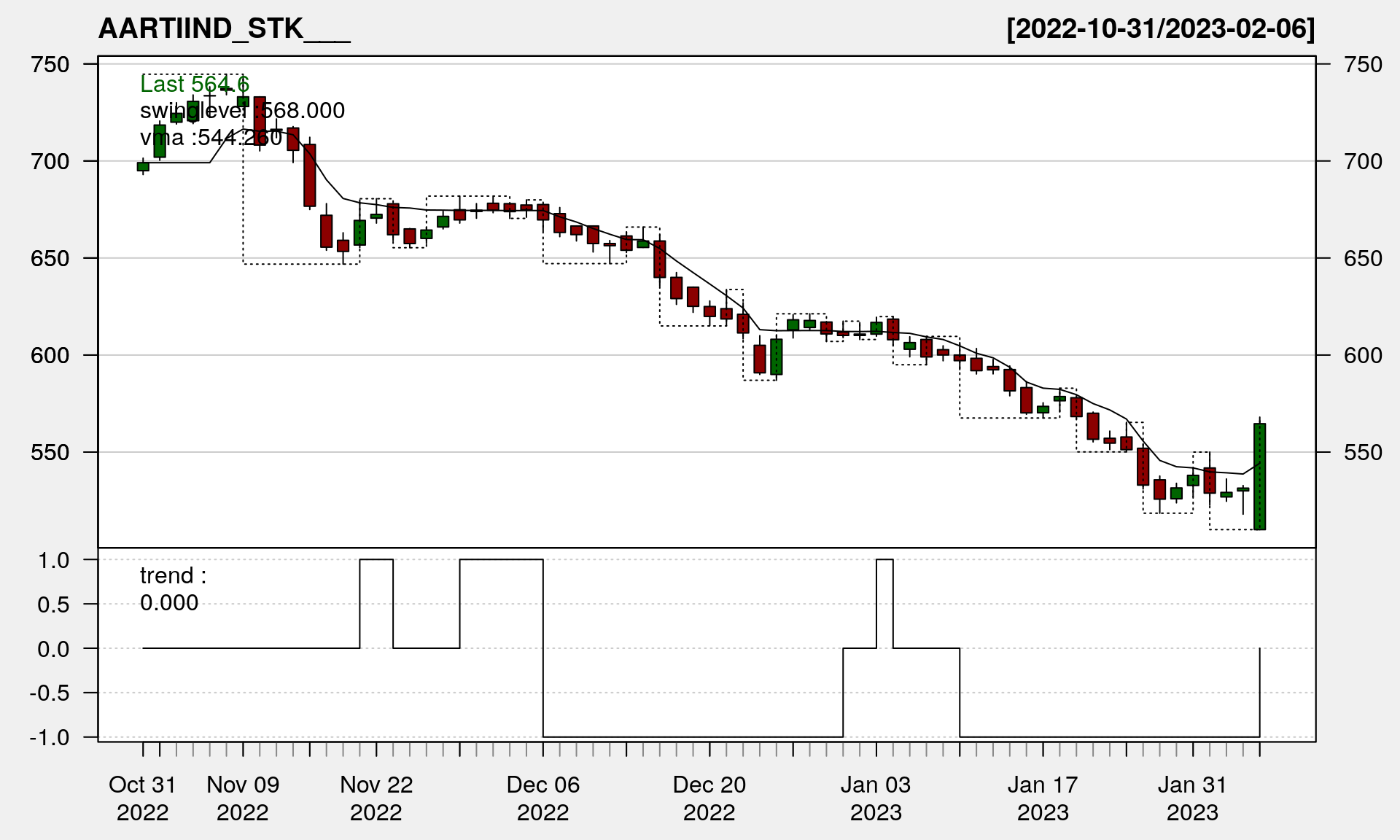Click the 0.5 trend axis label
This screenshot has height=840, width=1400.
(x=54, y=605)
